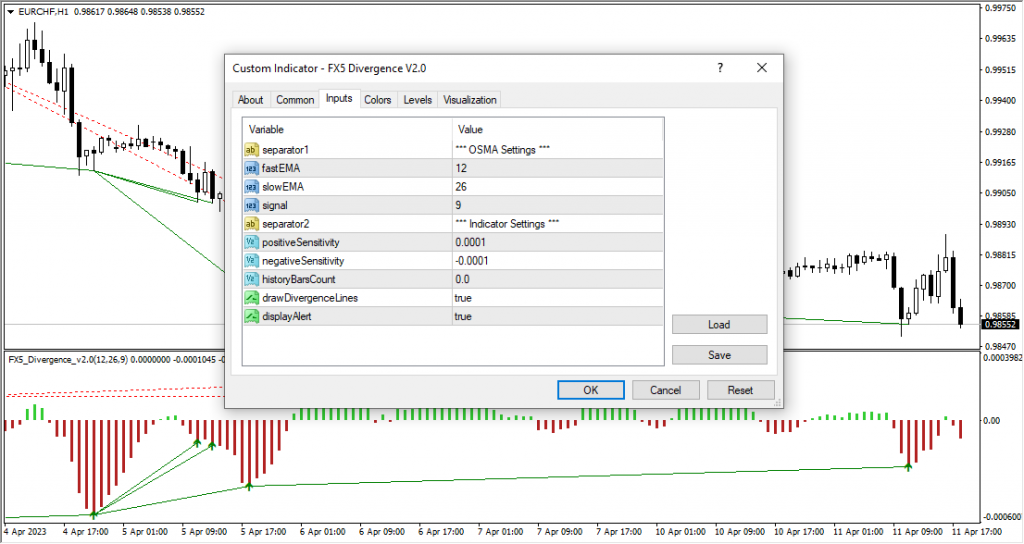Click the fastEMA integer type icon
The height and width of the screenshot is (544, 1024).
coord(252,168)
